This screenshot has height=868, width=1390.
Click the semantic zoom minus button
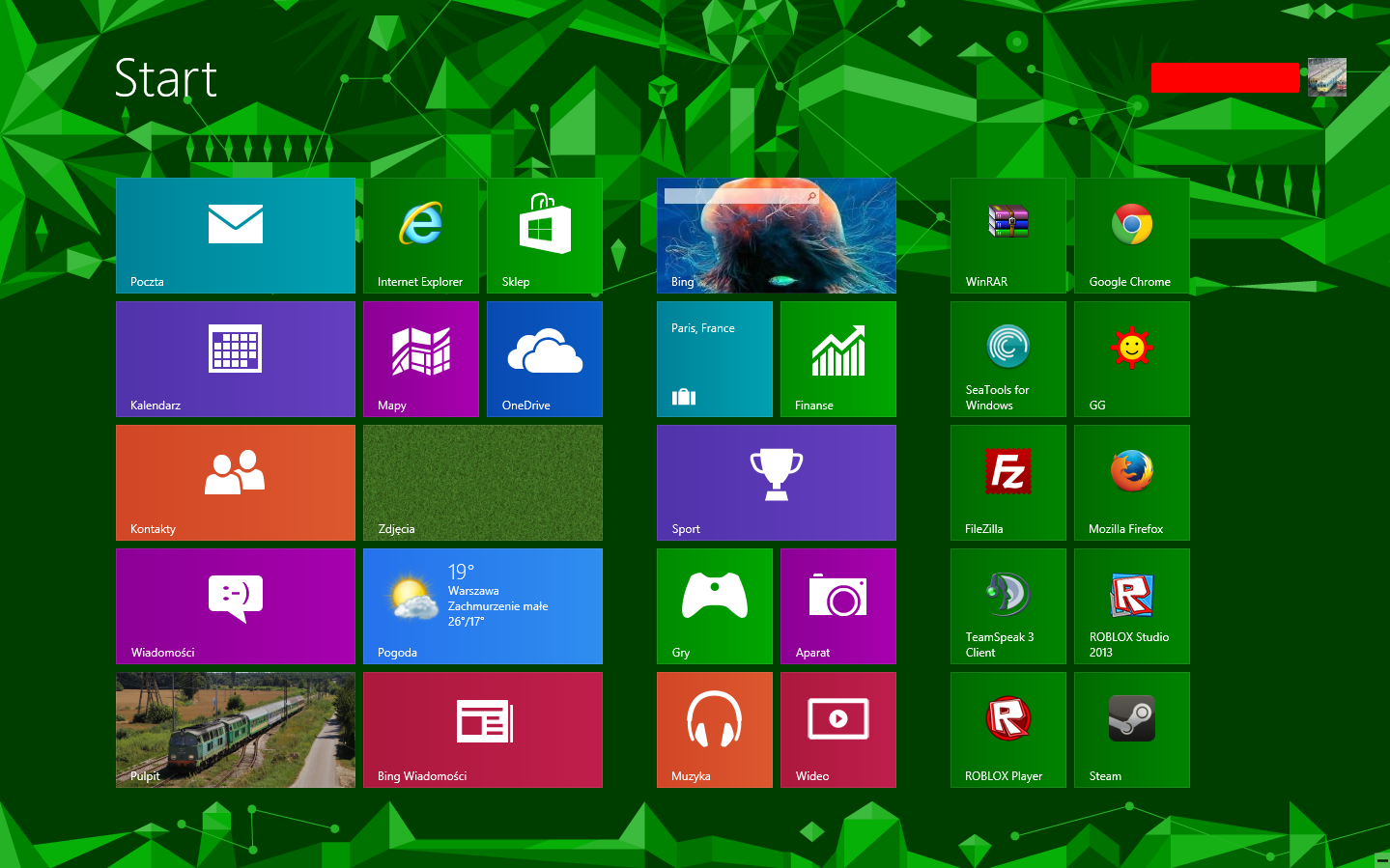(x=1381, y=859)
